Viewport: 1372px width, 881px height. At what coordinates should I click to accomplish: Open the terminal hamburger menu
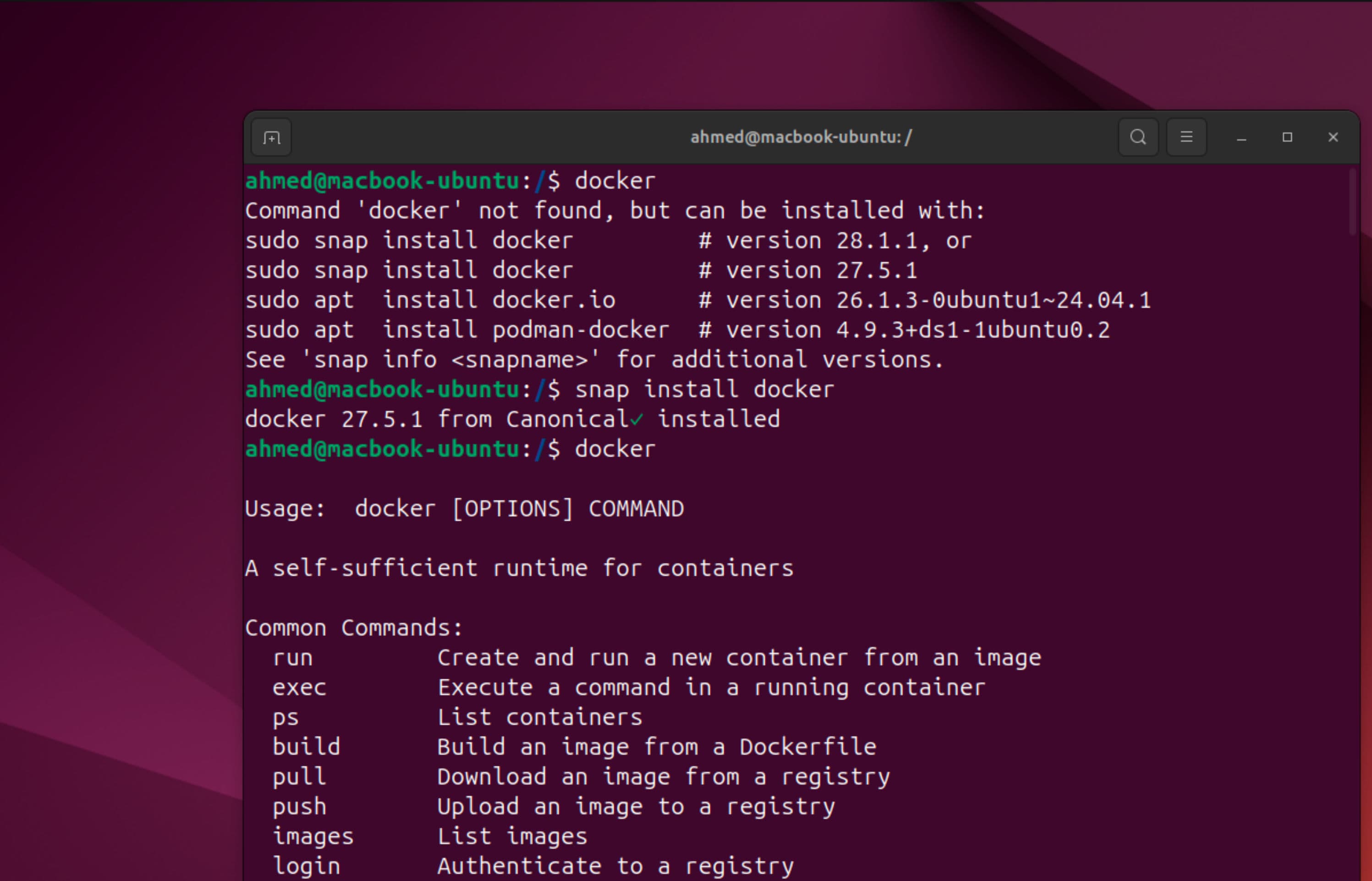(x=1186, y=138)
